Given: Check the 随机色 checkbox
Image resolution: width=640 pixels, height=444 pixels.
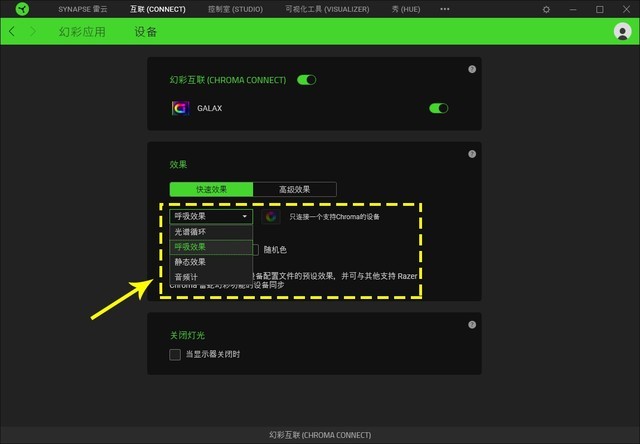Looking at the screenshot, I should click(x=256, y=250).
